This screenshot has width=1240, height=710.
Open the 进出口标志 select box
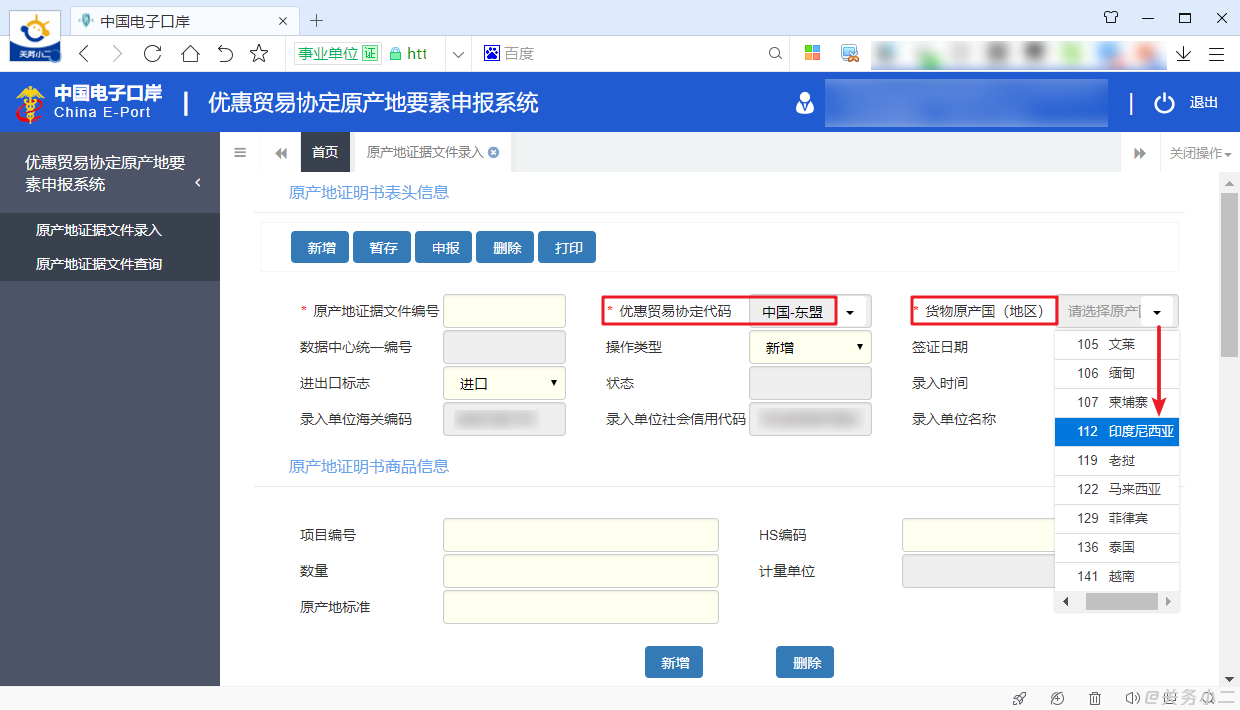coord(504,383)
